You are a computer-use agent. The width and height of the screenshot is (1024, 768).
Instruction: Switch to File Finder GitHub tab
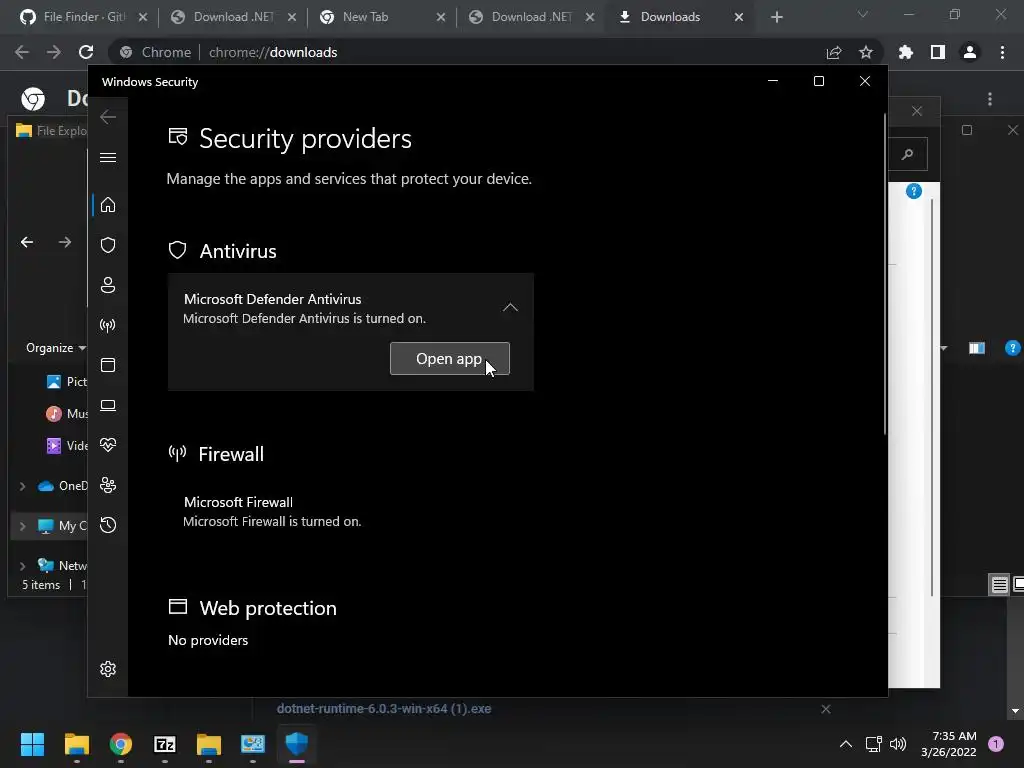[83, 17]
